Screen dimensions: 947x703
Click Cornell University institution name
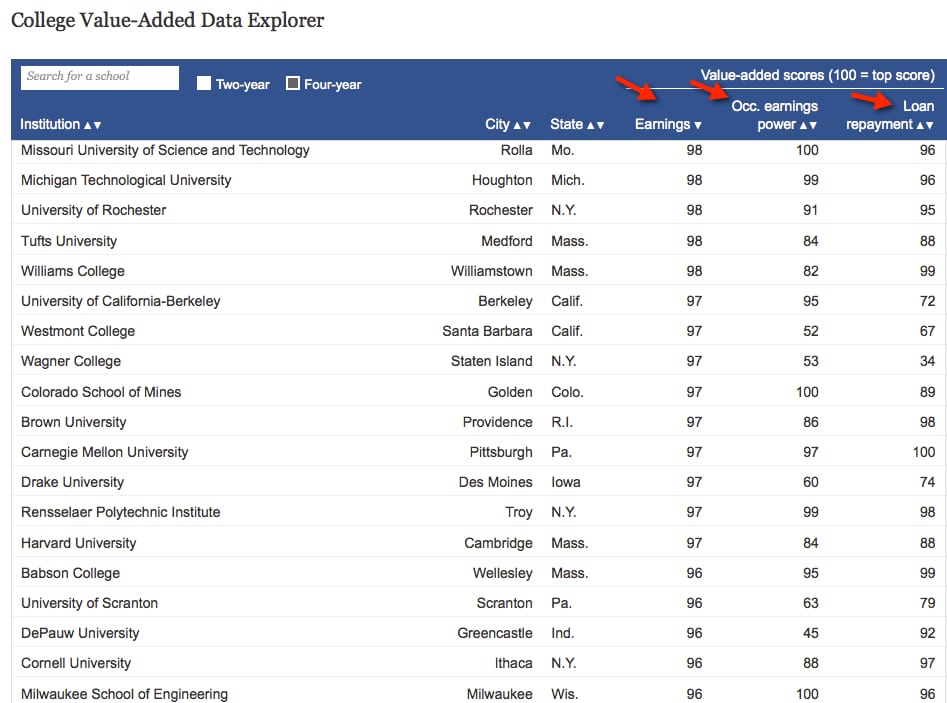tap(75, 663)
